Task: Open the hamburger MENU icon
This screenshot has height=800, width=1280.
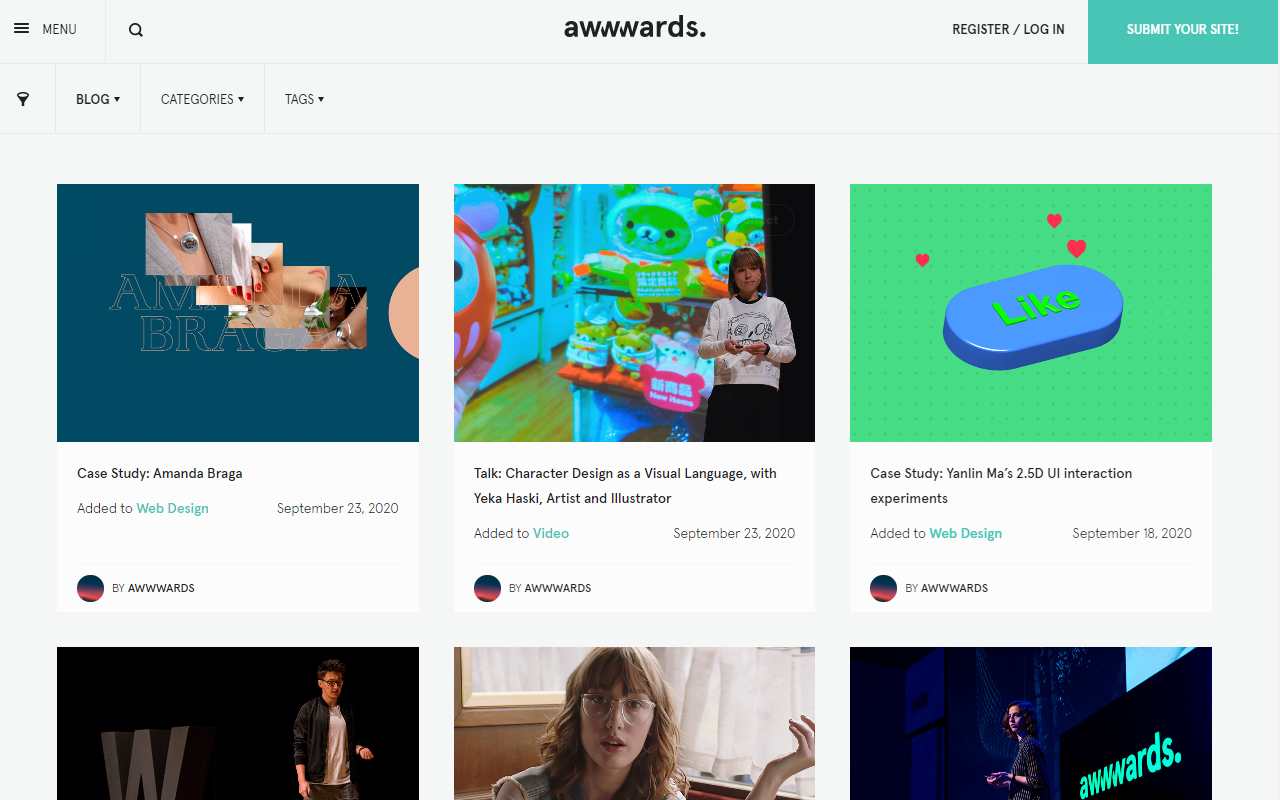Action: coord(21,29)
